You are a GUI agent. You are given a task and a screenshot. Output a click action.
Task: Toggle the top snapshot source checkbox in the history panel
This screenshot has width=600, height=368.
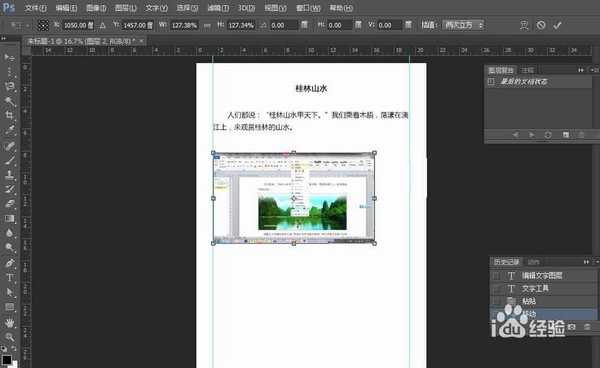coord(491,81)
